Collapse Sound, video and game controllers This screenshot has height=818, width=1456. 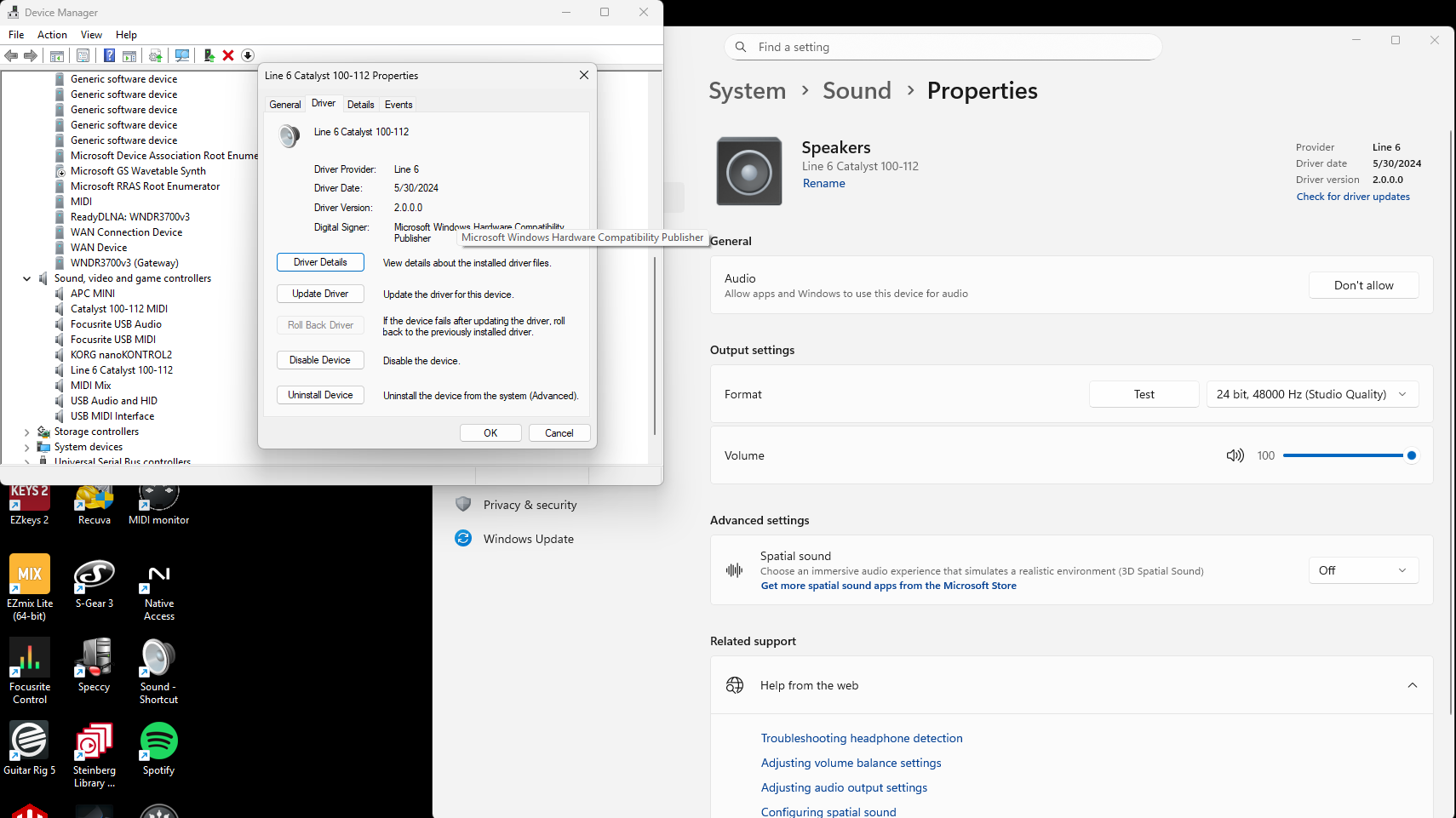click(x=26, y=278)
